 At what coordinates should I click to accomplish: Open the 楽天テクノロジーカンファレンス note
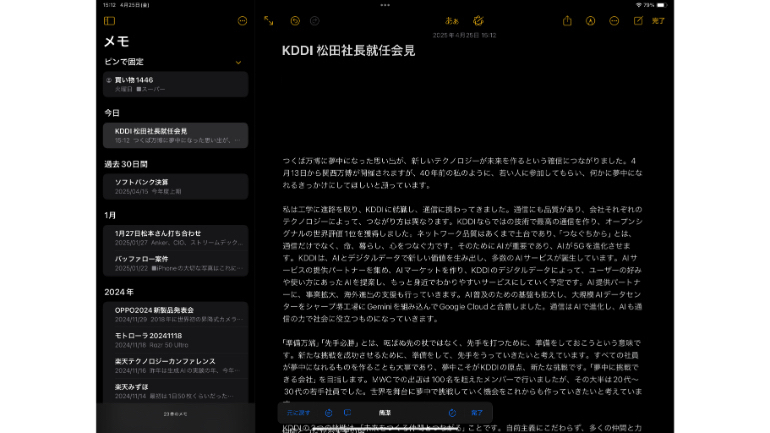[175, 365]
